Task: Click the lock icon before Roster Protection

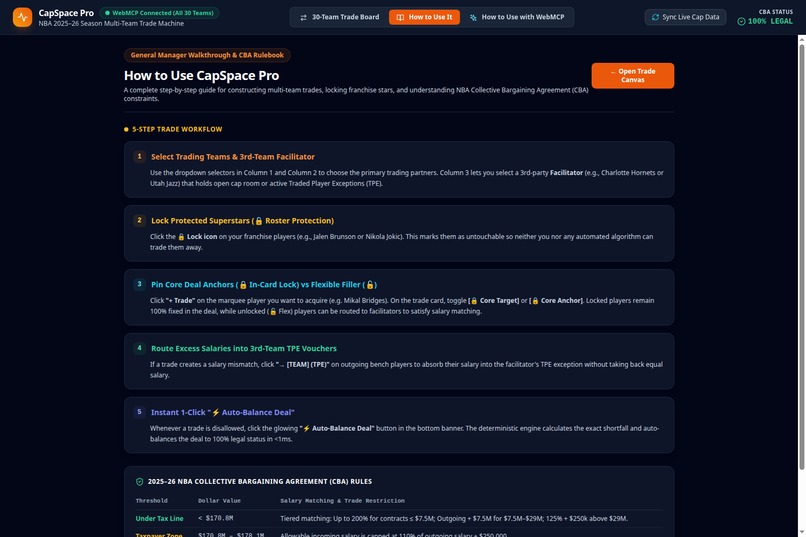Action: [x=259, y=221]
